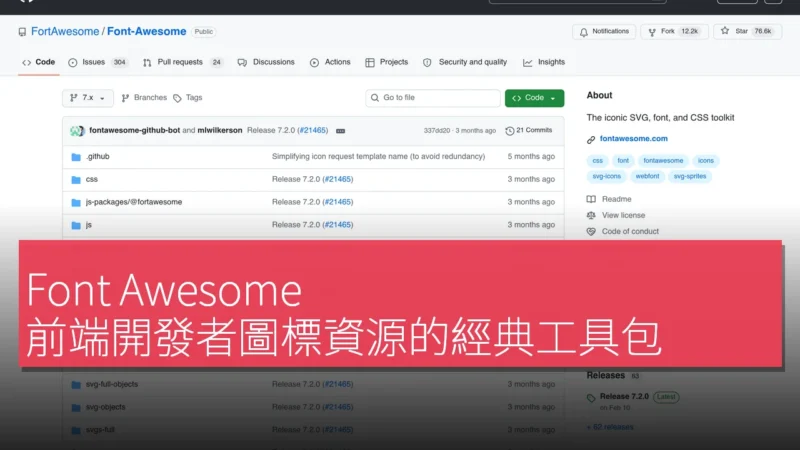
Task: Select the css topic tag
Action: tap(597, 161)
